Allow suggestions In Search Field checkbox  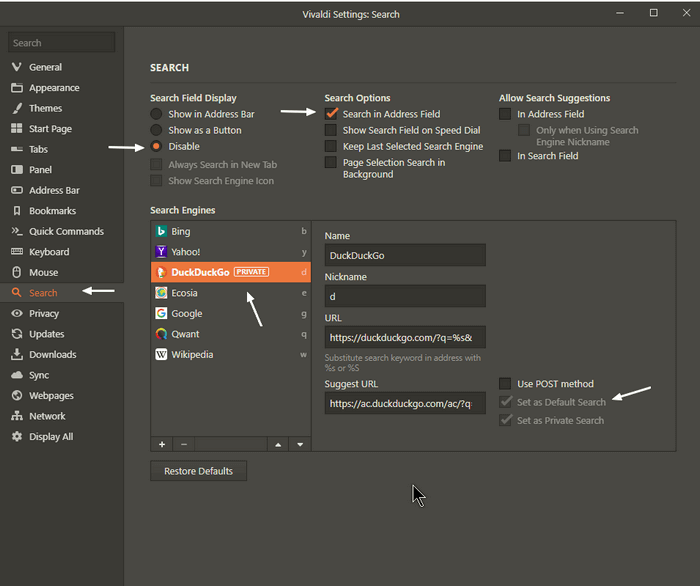coord(505,156)
